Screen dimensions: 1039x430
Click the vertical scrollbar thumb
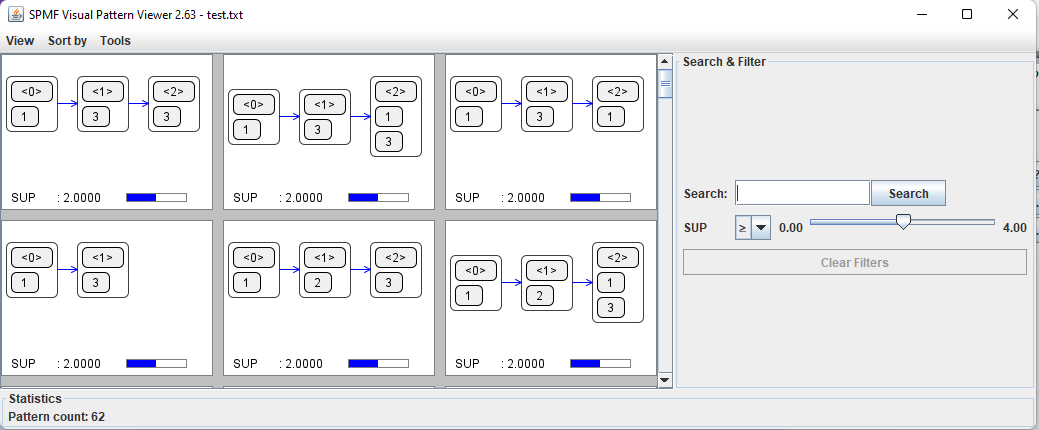pos(665,85)
